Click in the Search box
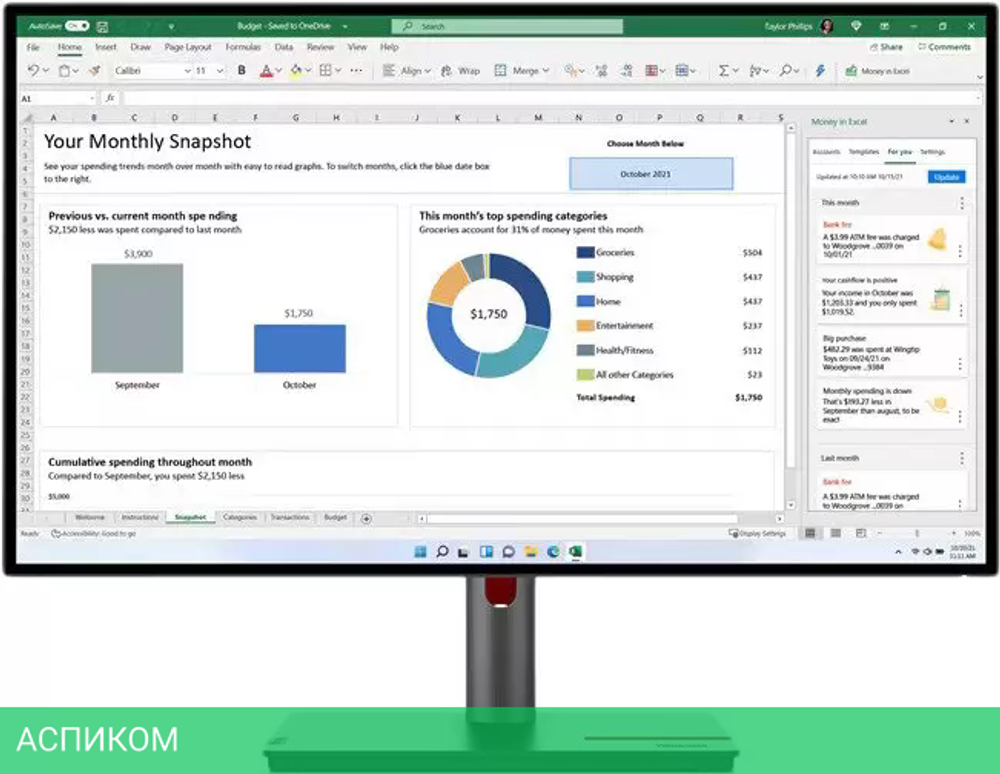 coord(507,26)
